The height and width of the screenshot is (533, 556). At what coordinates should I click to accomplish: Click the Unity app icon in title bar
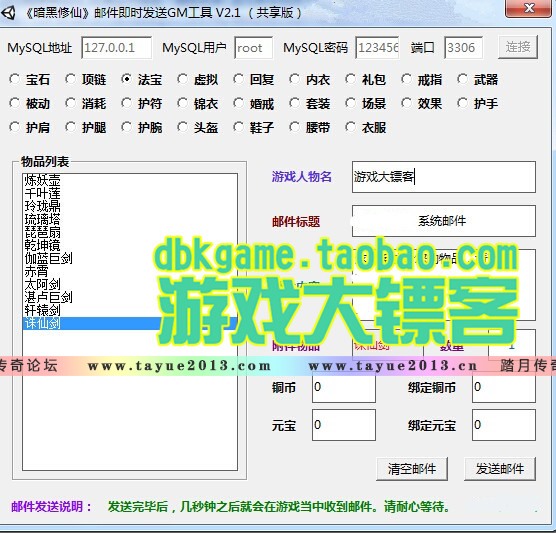coord(9,13)
